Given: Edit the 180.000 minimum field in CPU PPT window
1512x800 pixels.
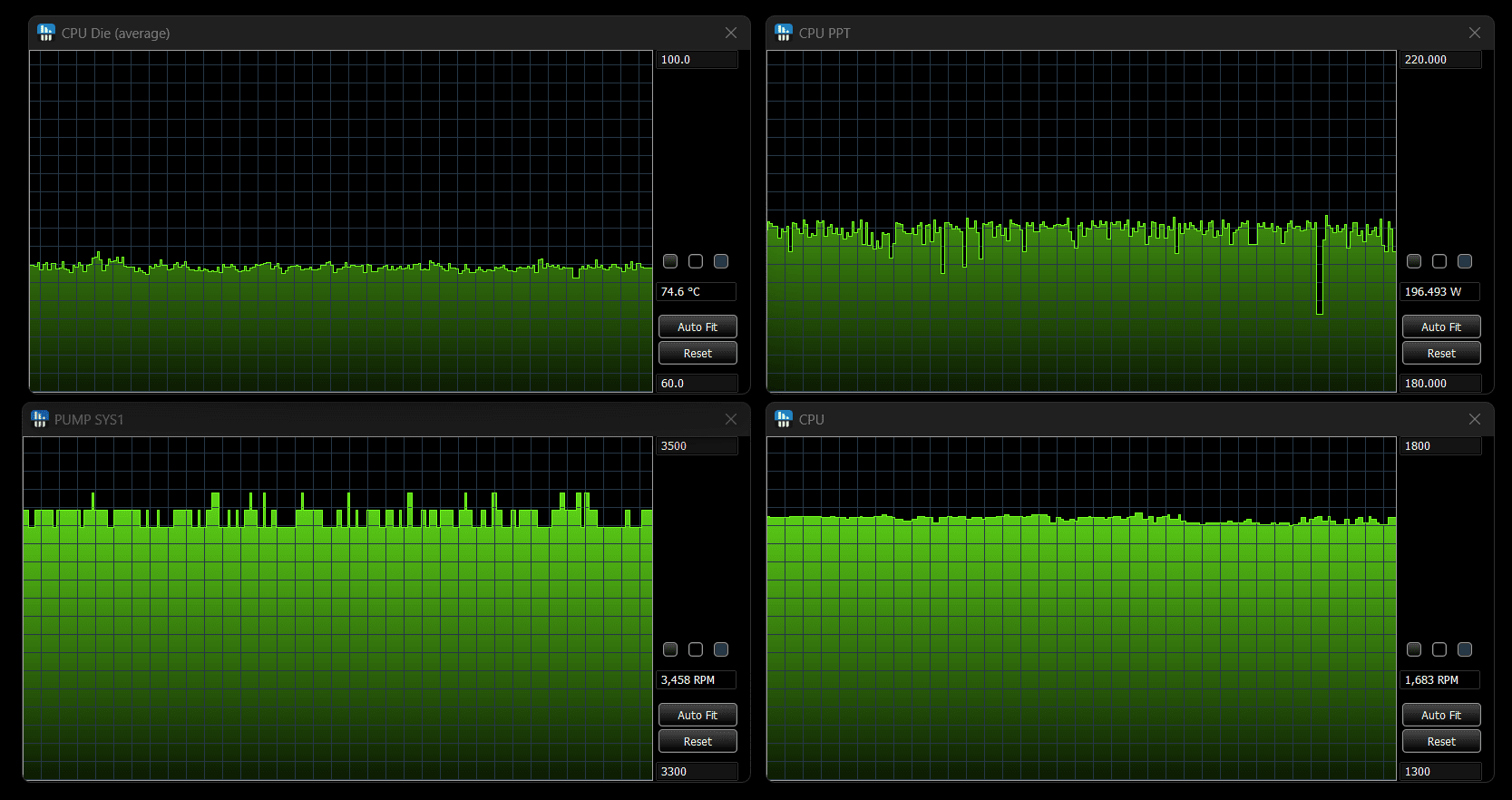Looking at the screenshot, I should [1440, 384].
